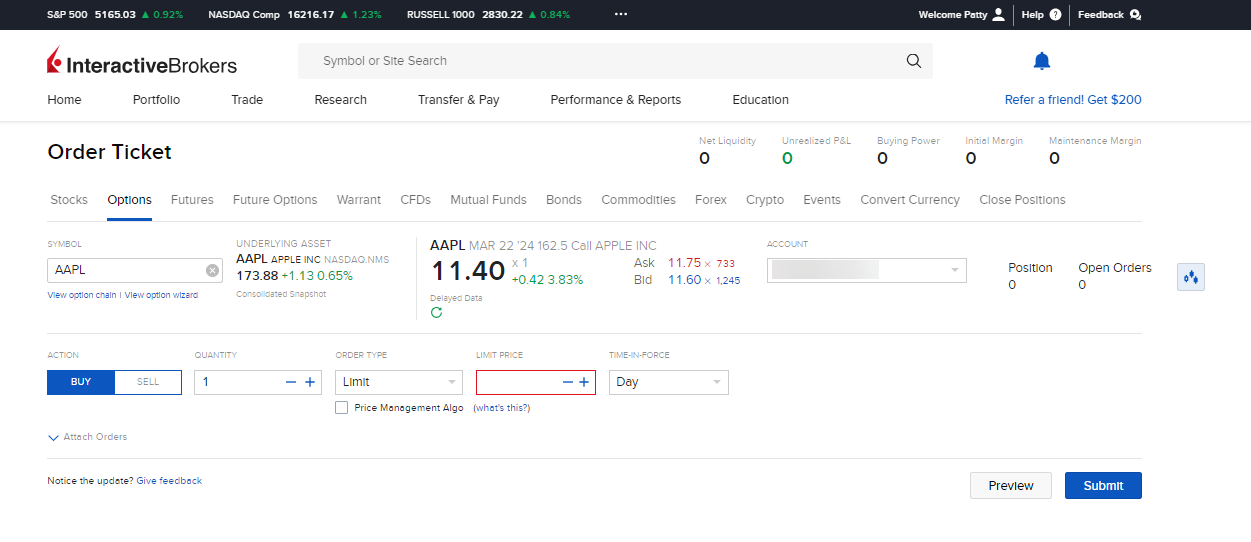Increase quantity with the plus icon

tap(310, 382)
